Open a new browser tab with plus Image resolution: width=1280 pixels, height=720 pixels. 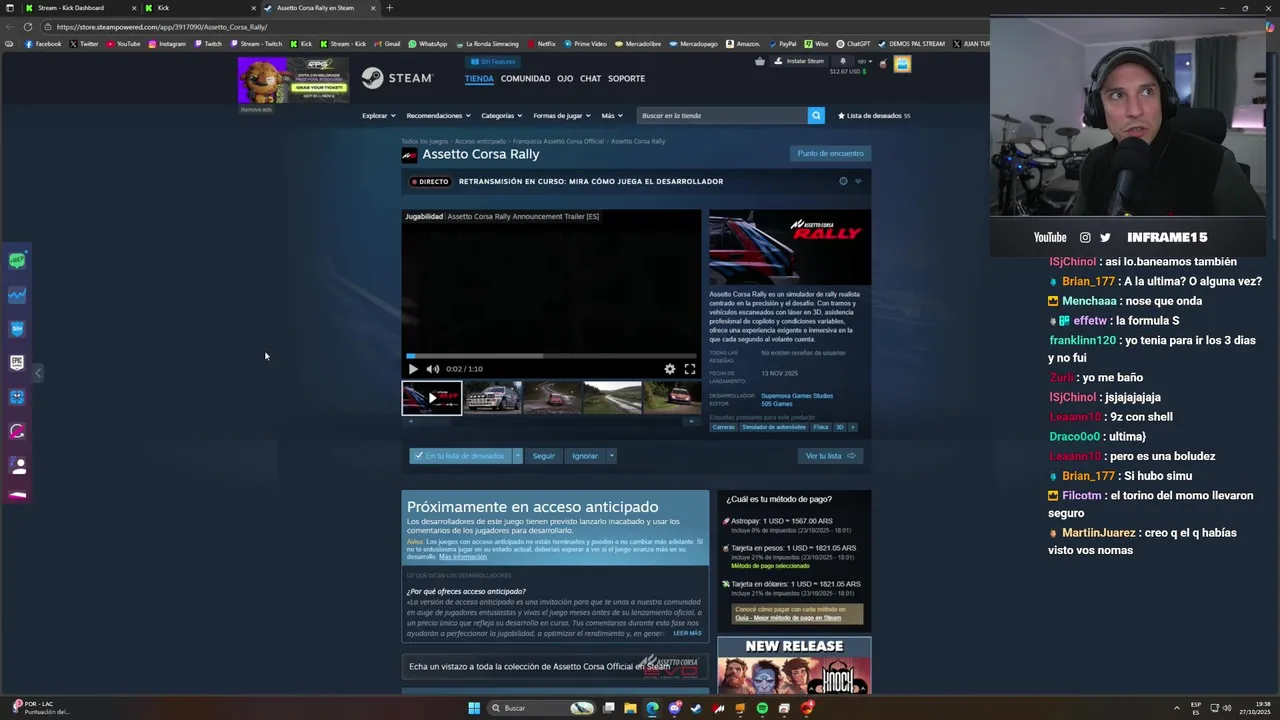[389, 8]
